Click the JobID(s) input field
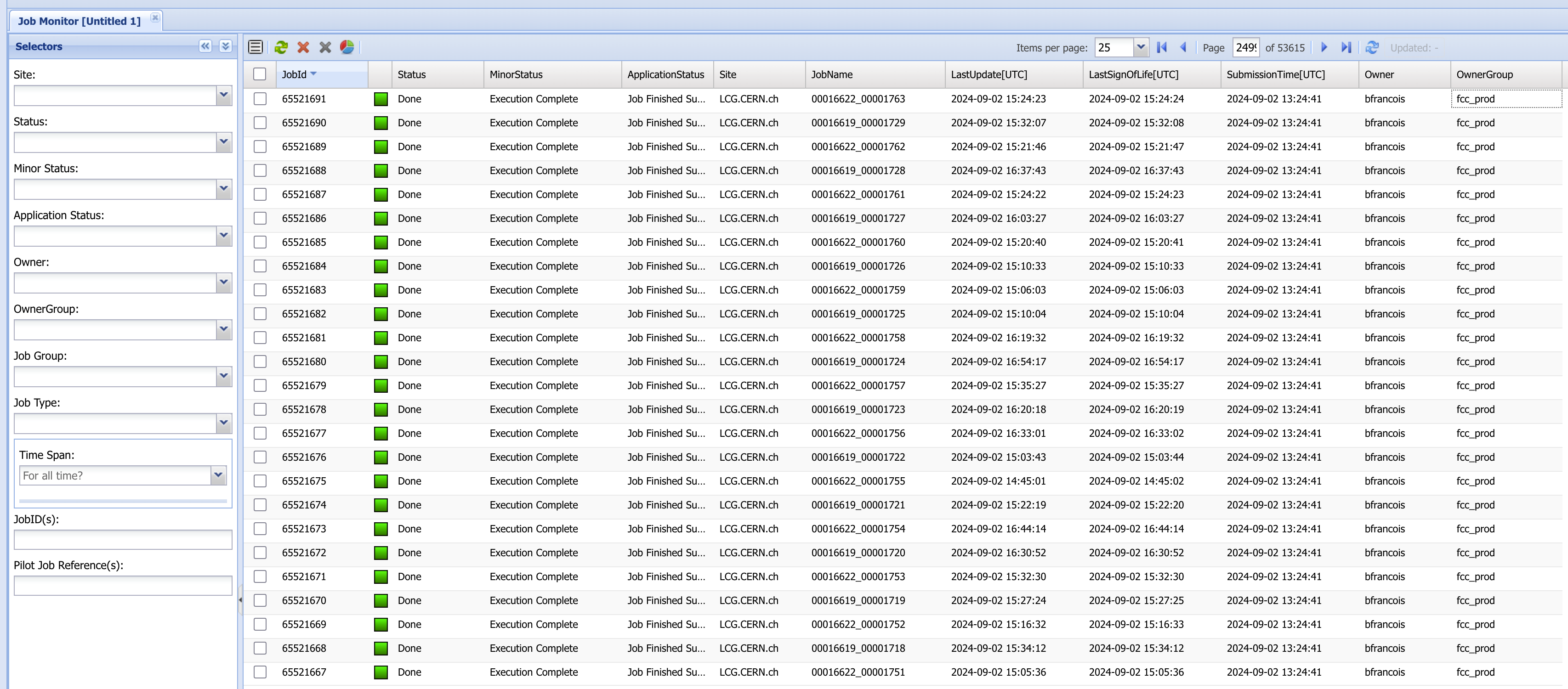Image resolution: width=1568 pixels, height=689 pixels. pos(123,539)
